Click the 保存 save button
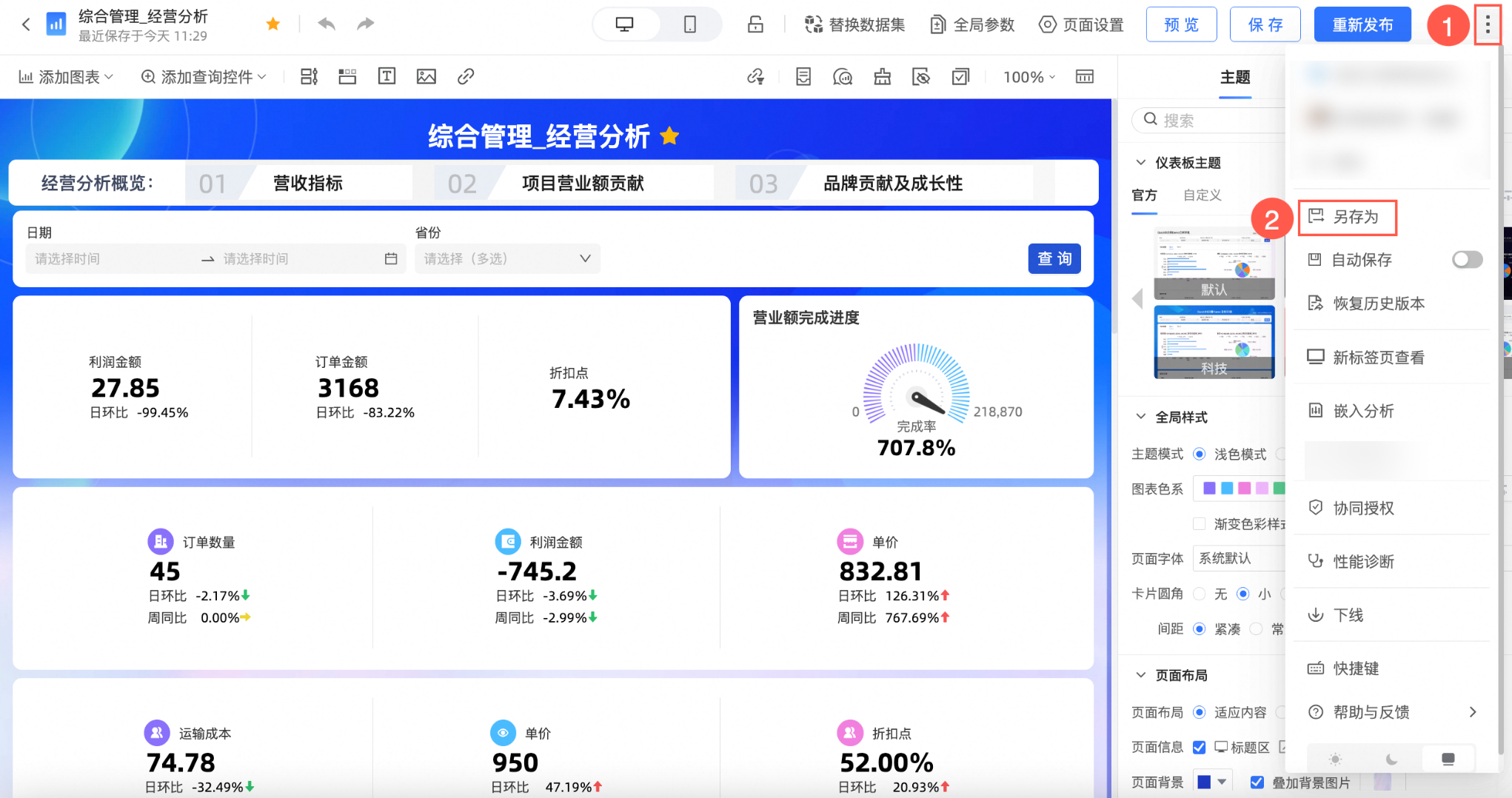1512x798 pixels. click(x=1265, y=24)
